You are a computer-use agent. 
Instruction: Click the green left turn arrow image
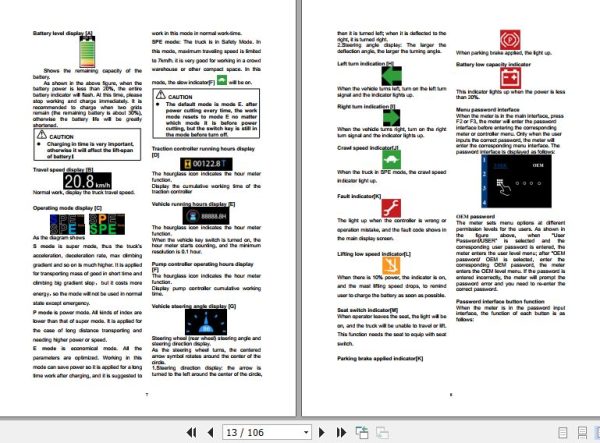[x=391, y=76]
